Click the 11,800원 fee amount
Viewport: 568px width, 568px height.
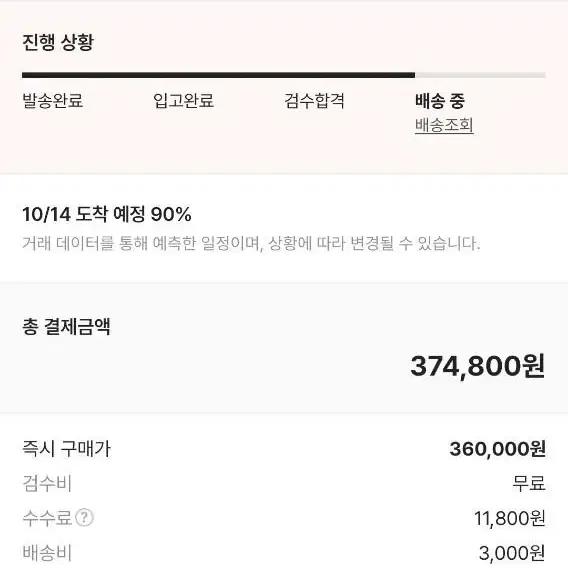coord(510,518)
